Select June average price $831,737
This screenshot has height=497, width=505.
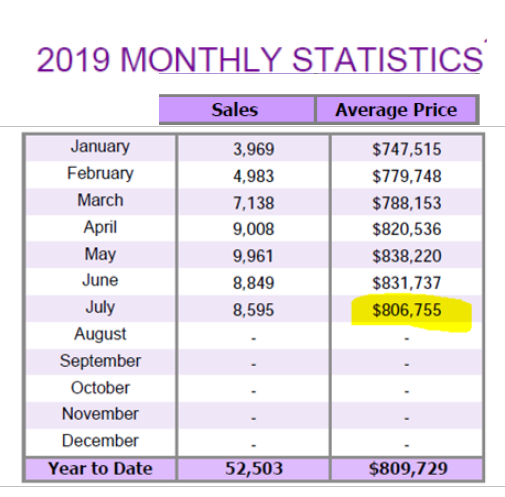(x=407, y=283)
